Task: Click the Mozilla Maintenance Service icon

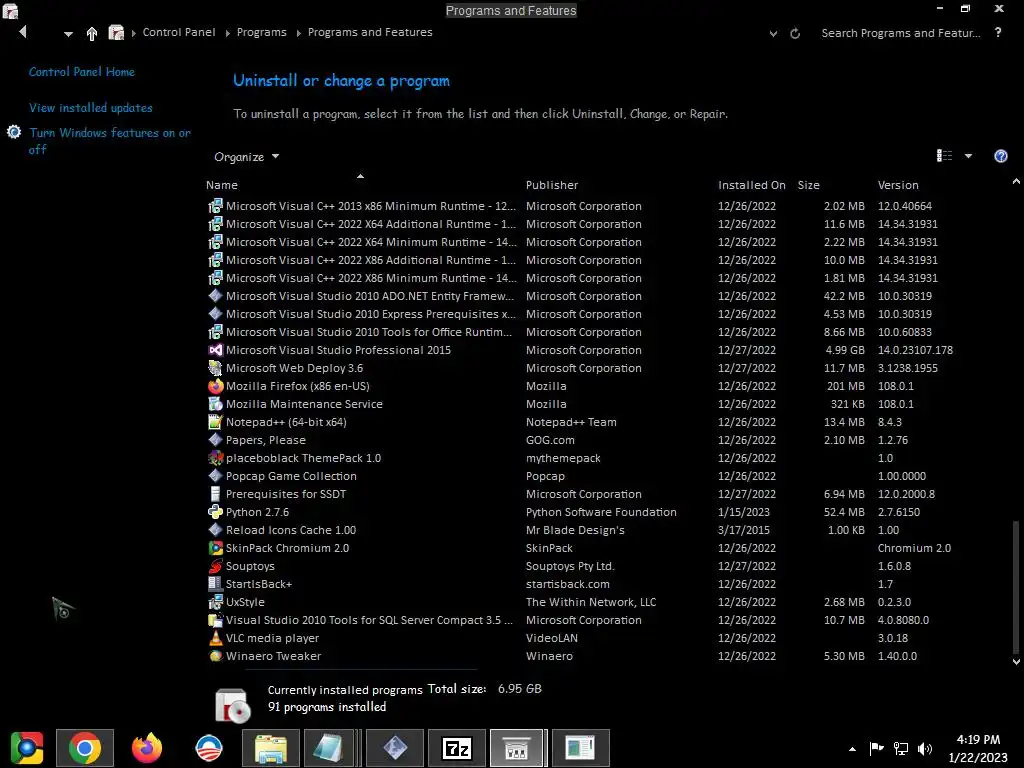Action: [216, 404]
